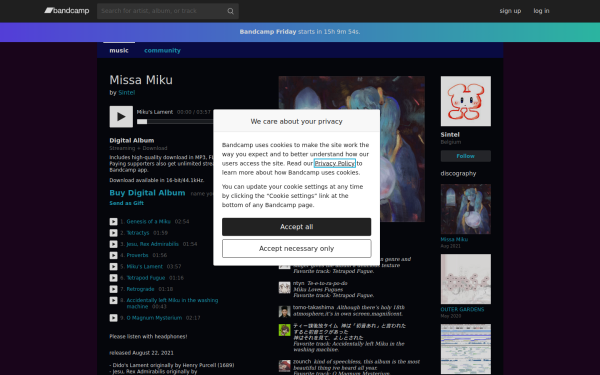Click Accept necessary only button
The width and height of the screenshot is (600, 375).
(297, 249)
